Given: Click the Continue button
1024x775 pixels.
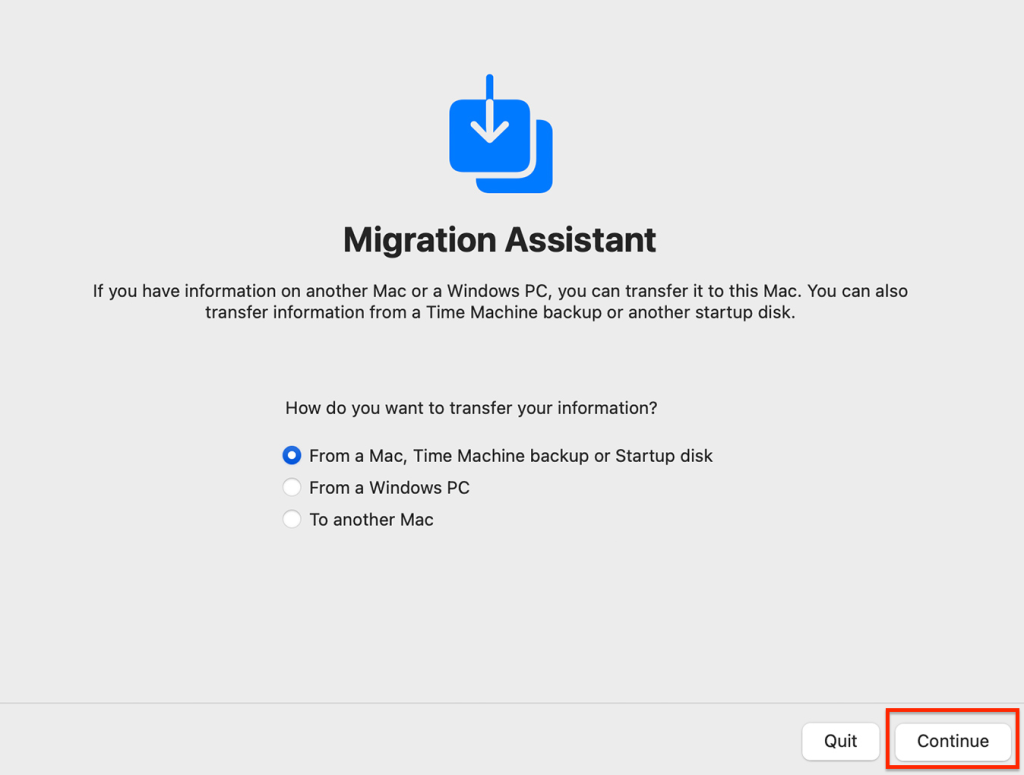Looking at the screenshot, I should pyautogui.click(x=952, y=741).
